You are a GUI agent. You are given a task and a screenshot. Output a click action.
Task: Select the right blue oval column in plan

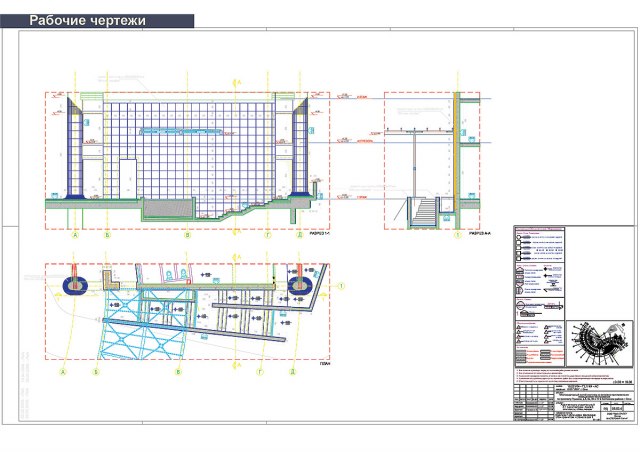300,285
